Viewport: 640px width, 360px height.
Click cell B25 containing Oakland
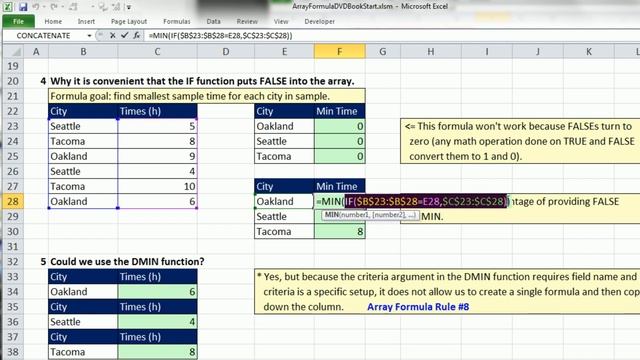pyautogui.click(x=83, y=156)
